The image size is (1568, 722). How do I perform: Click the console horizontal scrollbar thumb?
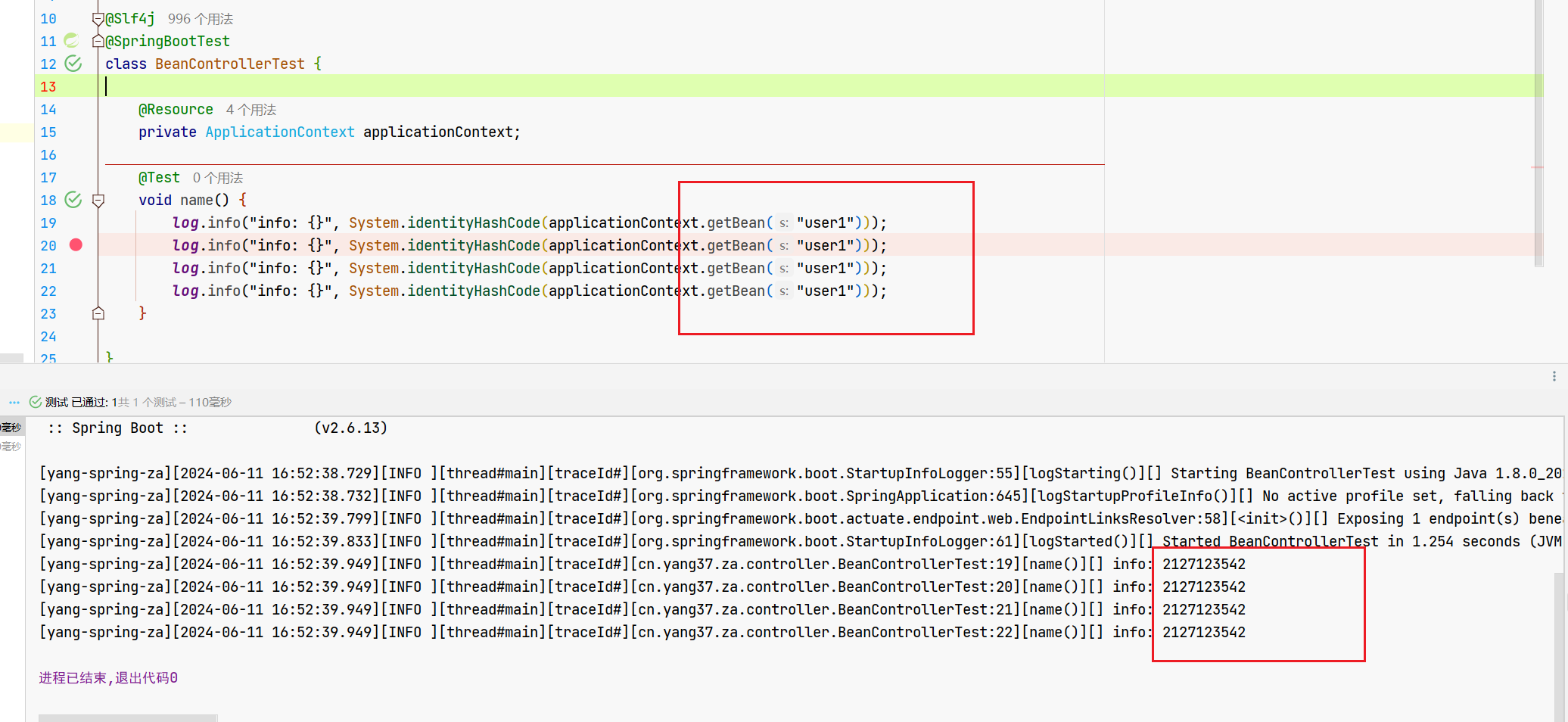point(128,717)
